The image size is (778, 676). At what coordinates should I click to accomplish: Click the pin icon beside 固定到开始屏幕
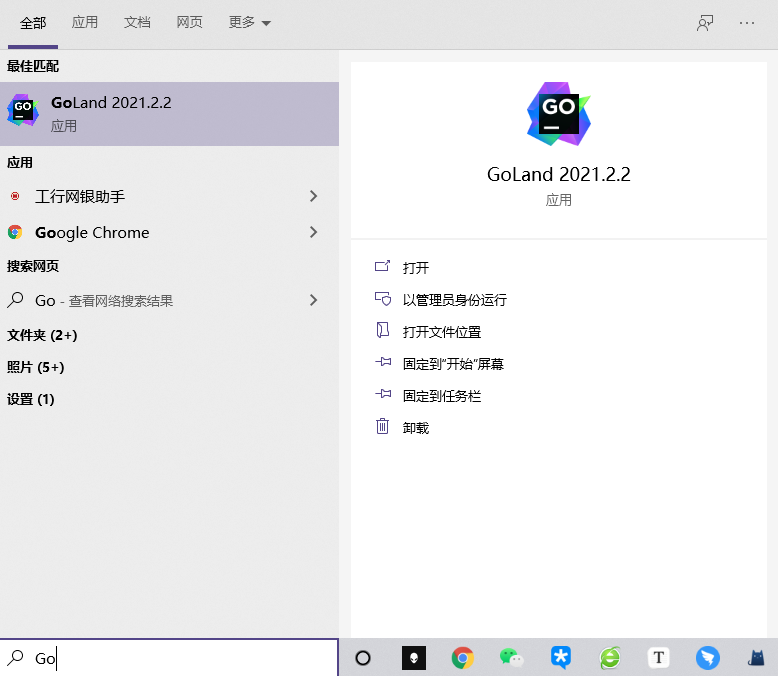[x=383, y=362]
